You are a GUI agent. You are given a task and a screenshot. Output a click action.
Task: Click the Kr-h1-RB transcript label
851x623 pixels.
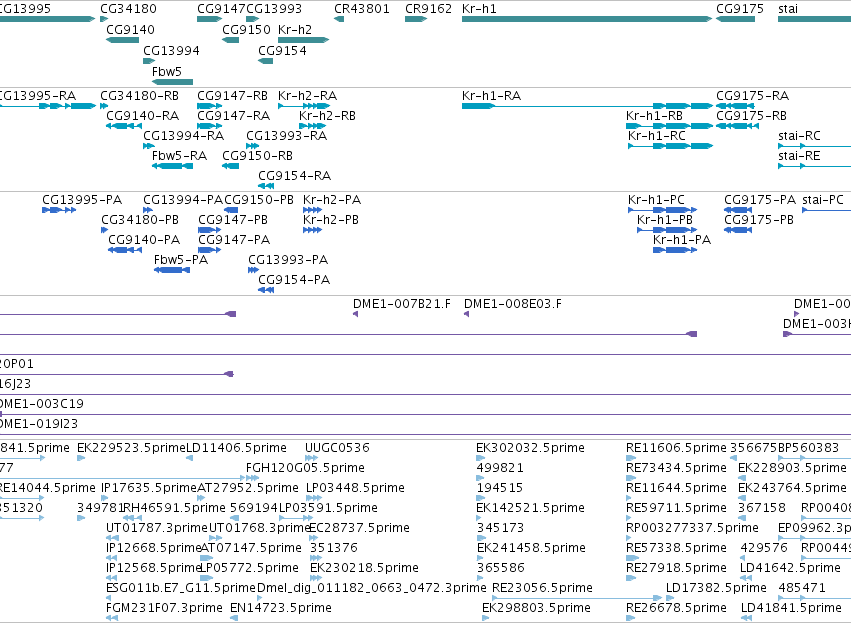pyautogui.click(x=654, y=116)
